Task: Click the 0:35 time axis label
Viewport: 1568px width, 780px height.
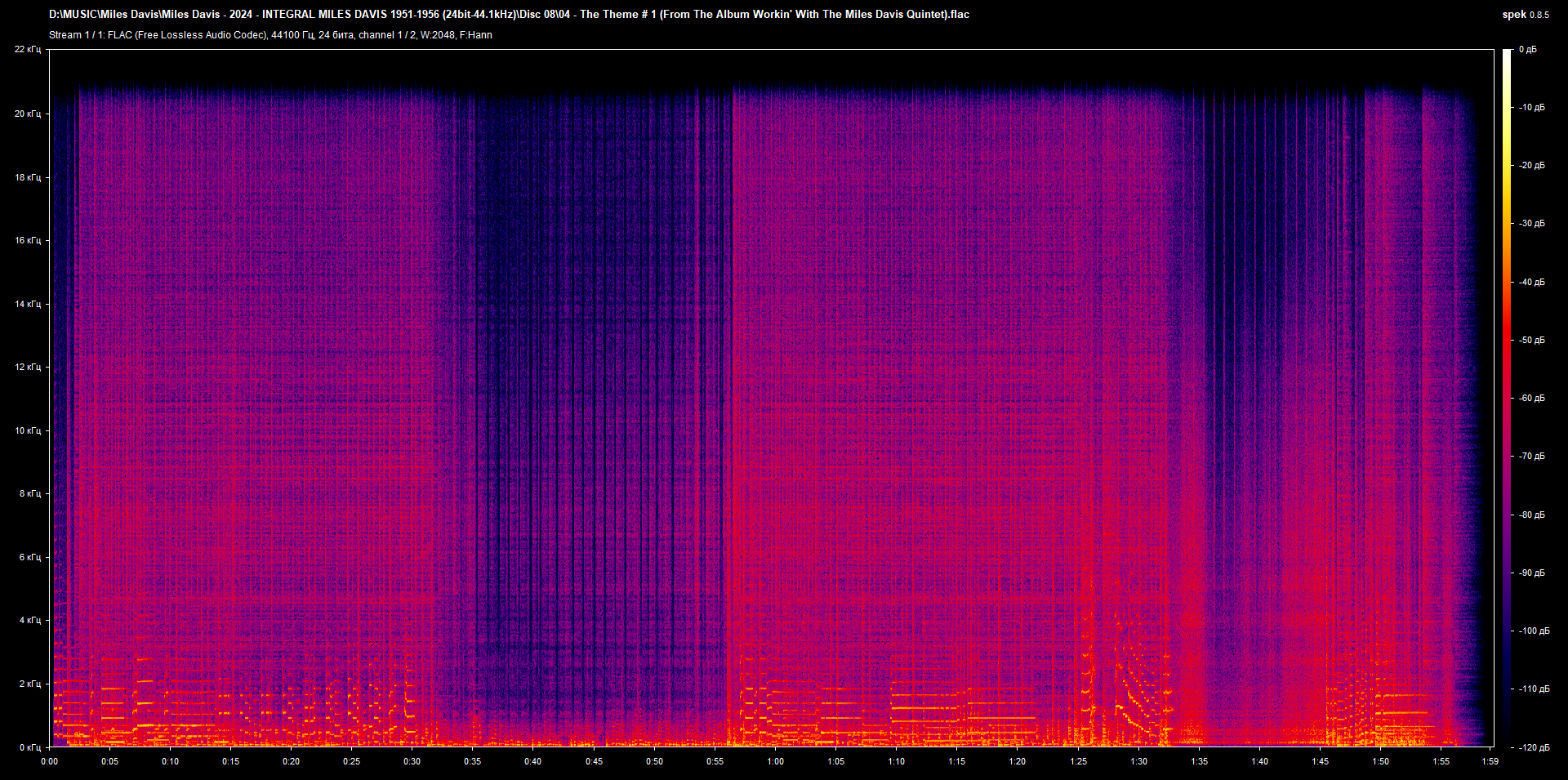Action: pyautogui.click(x=473, y=761)
